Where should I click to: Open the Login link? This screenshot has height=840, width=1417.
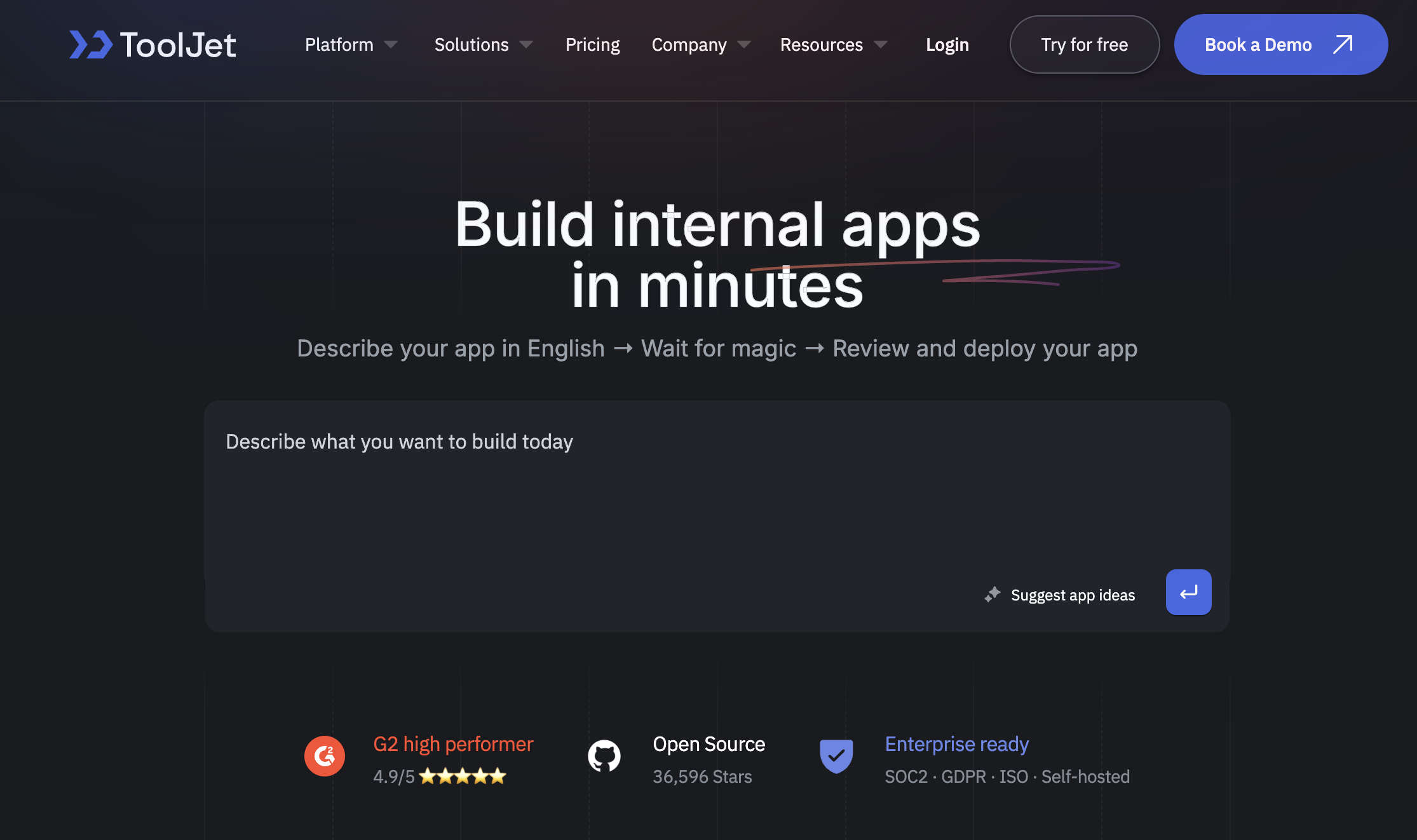click(947, 44)
